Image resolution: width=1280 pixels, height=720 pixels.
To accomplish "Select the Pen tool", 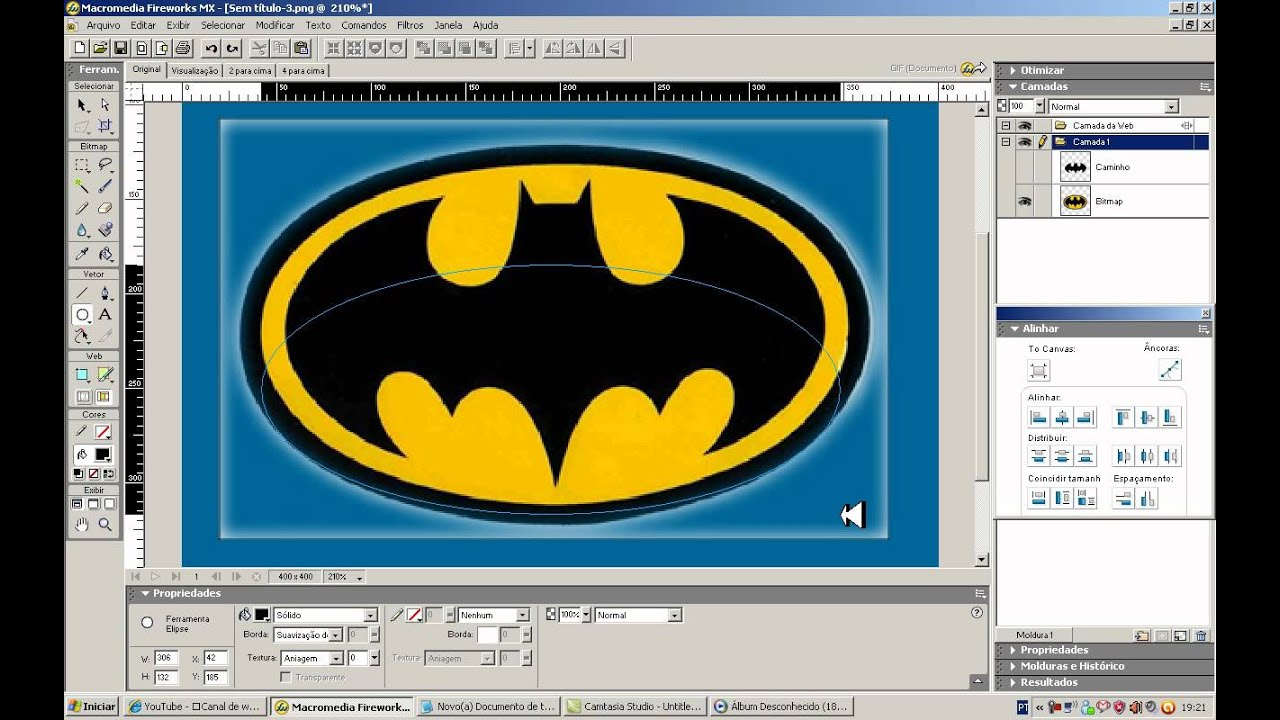I will click(x=105, y=293).
